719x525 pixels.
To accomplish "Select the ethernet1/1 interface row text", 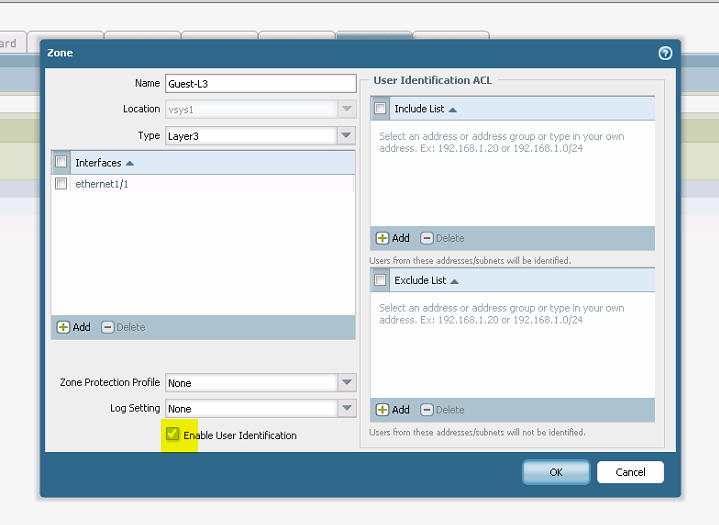I will pyautogui.click(x=102, y=184).
